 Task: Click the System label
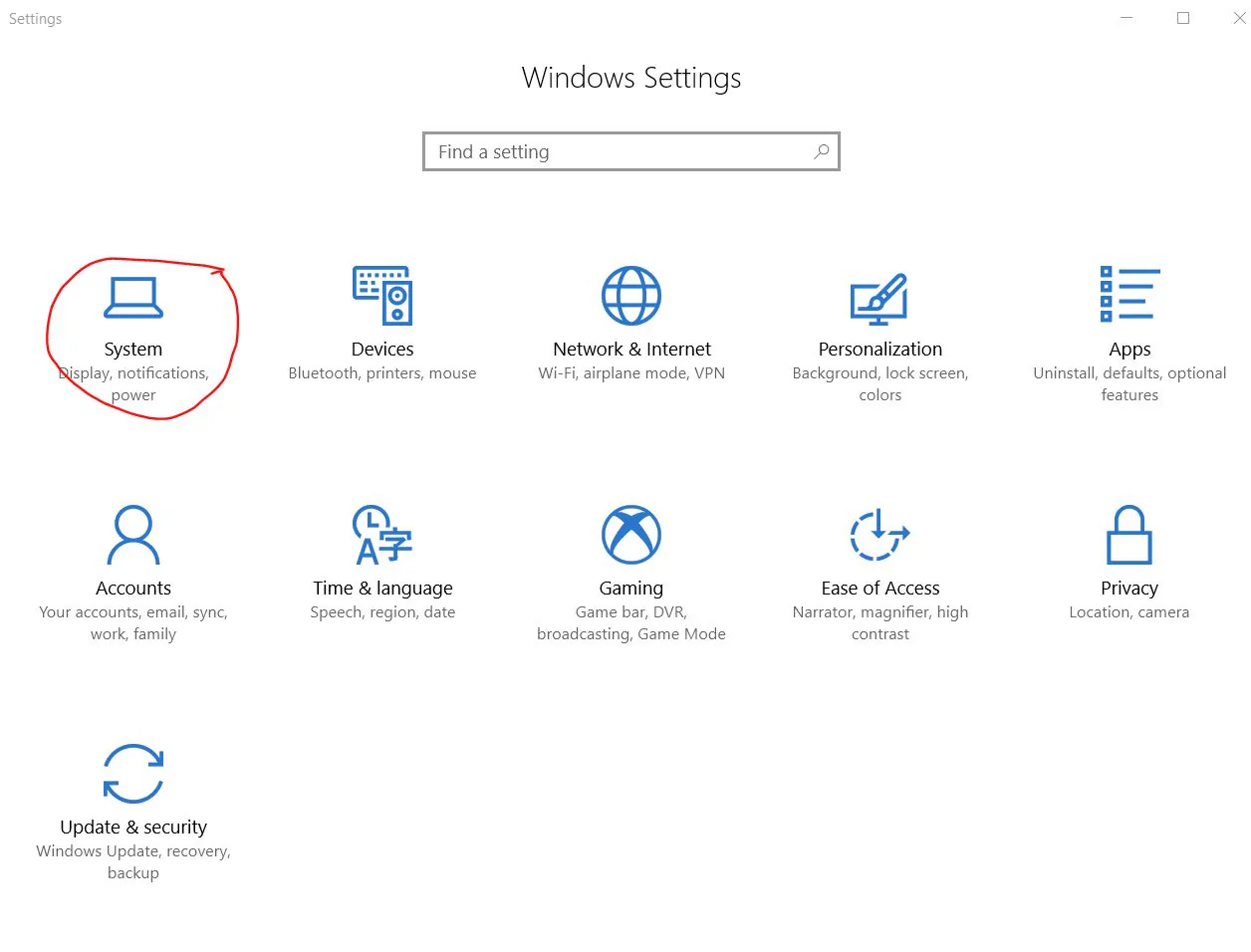pos(133,350)
